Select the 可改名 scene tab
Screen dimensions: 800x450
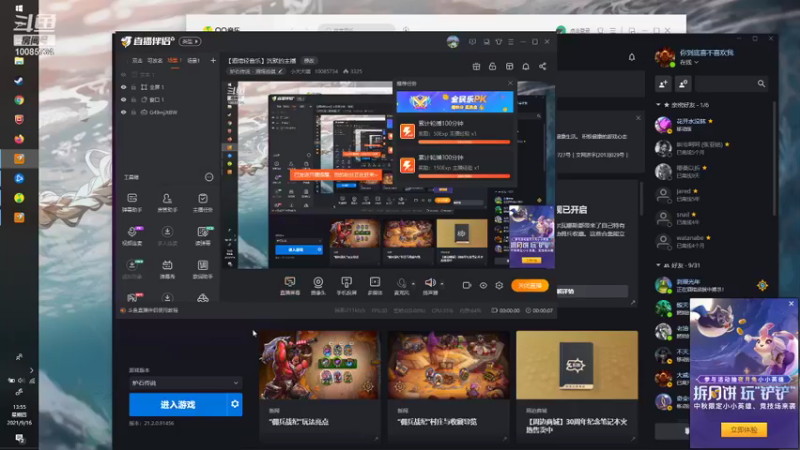tap(155, 61)
